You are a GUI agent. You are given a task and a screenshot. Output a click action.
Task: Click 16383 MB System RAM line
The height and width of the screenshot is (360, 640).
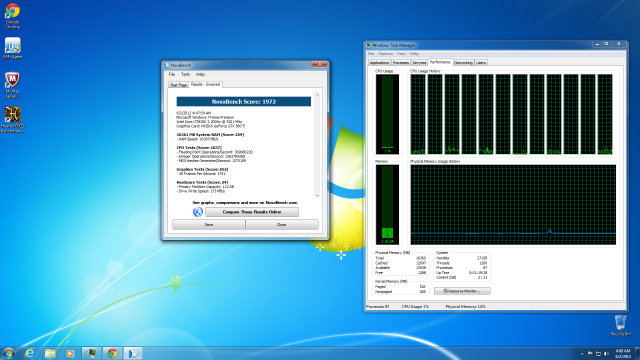click(x=210, y=134)
